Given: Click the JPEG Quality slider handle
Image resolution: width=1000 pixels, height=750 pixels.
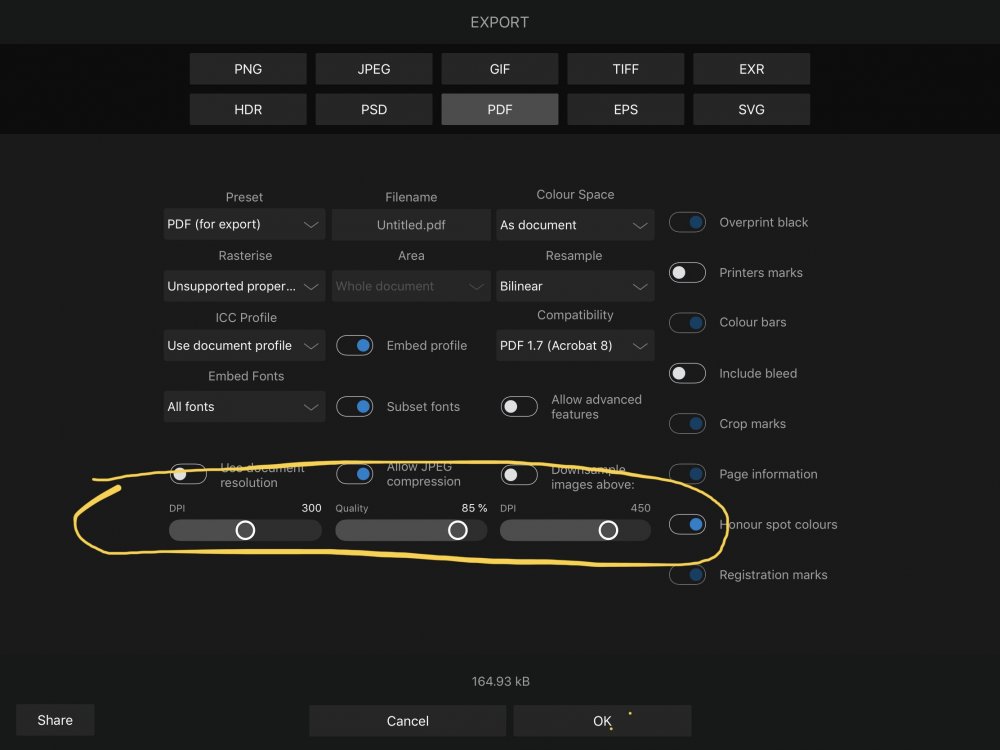Looking at the screenshot, I should (x=457, y=530).
